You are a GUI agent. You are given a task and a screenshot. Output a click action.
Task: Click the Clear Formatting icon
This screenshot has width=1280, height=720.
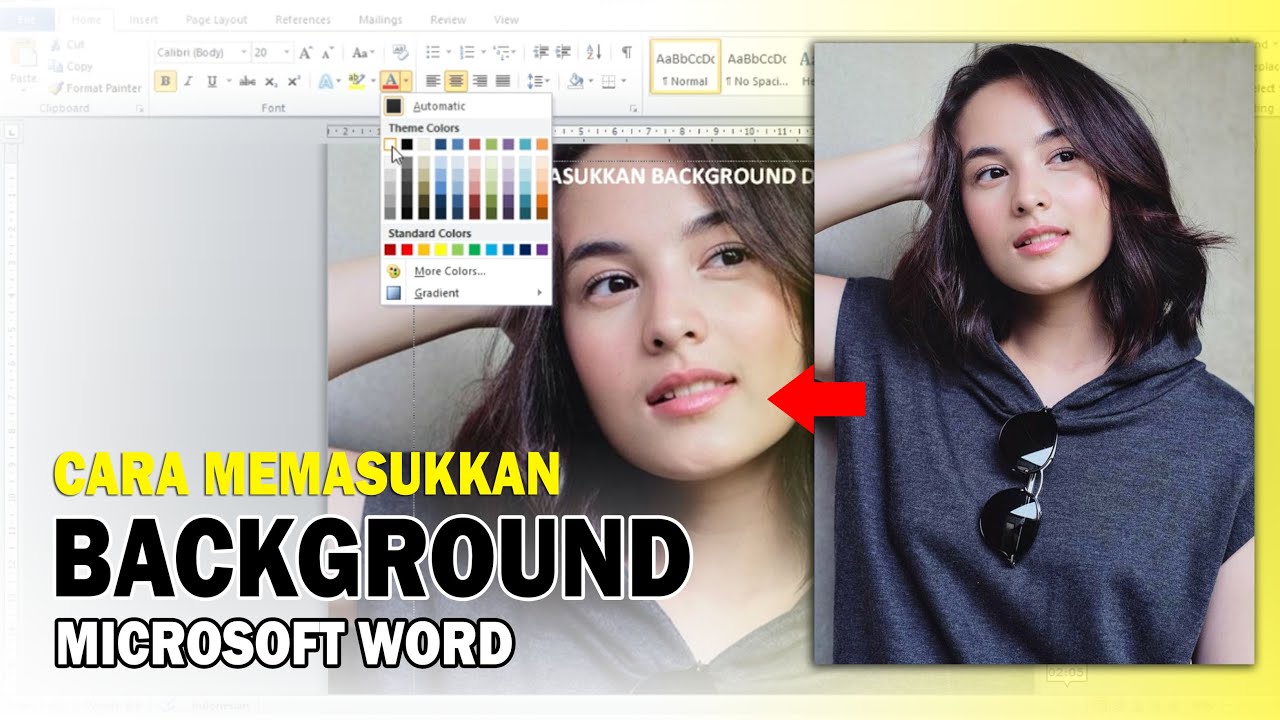[x=401, y=52]
